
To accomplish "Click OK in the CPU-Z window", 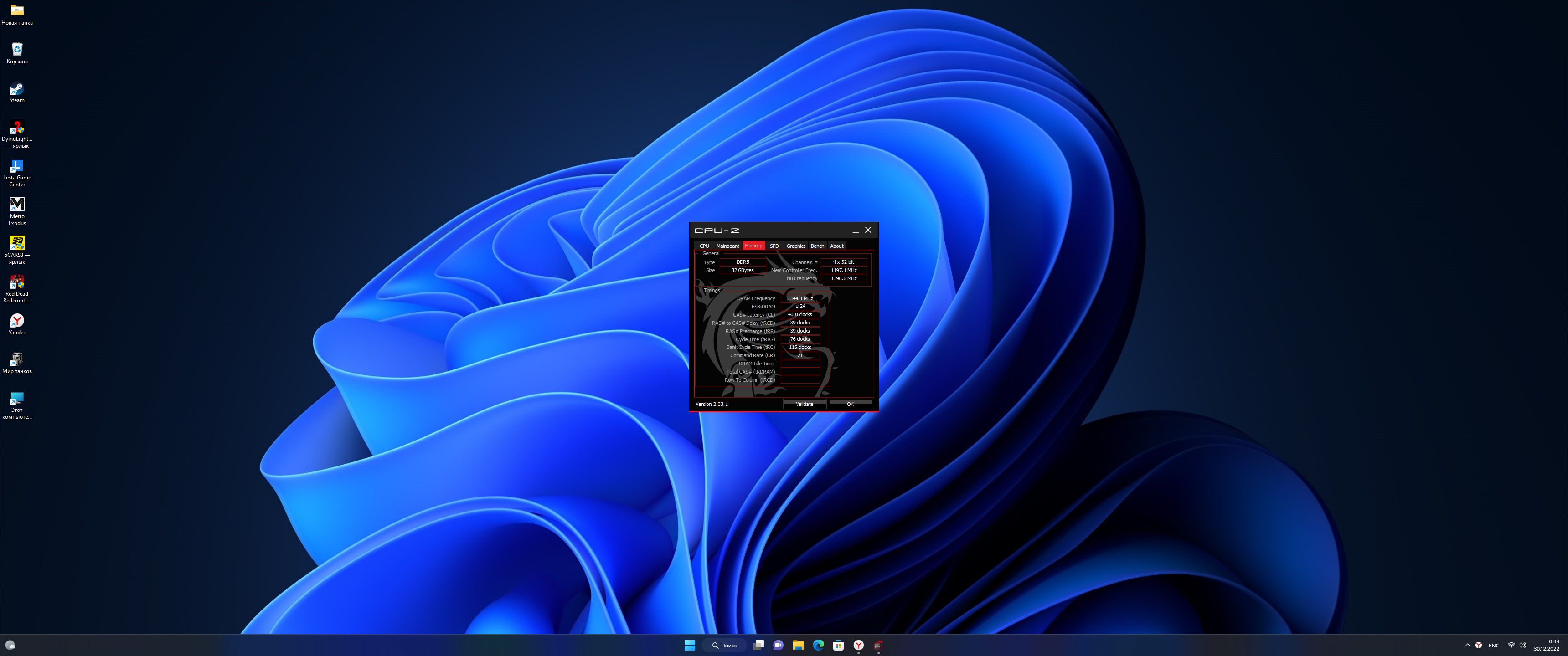I will (850, 404).
